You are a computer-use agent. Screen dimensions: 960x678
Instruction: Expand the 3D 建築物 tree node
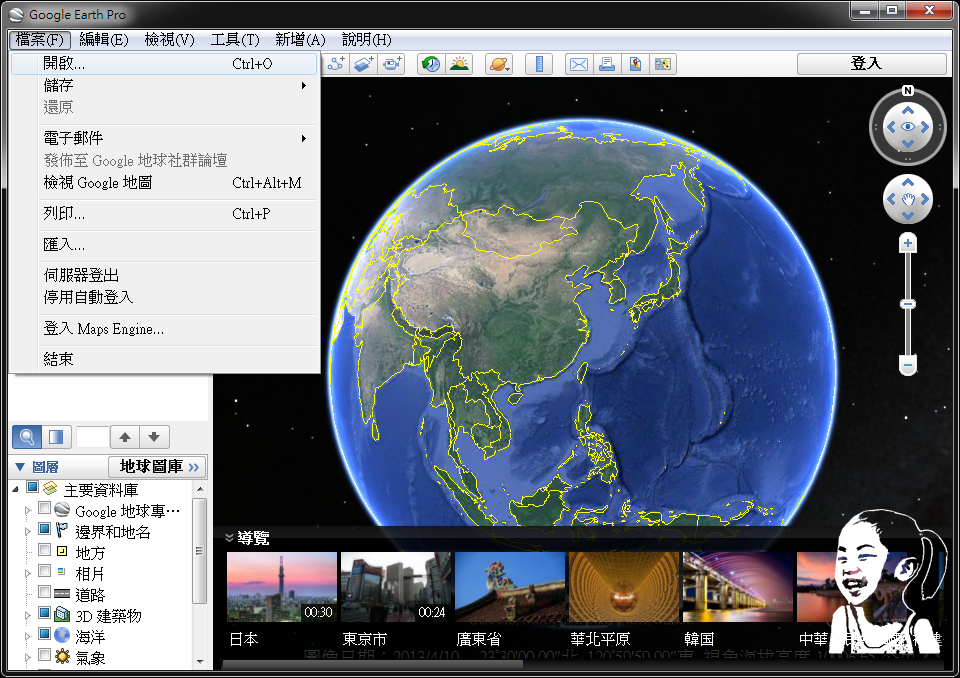28,615
